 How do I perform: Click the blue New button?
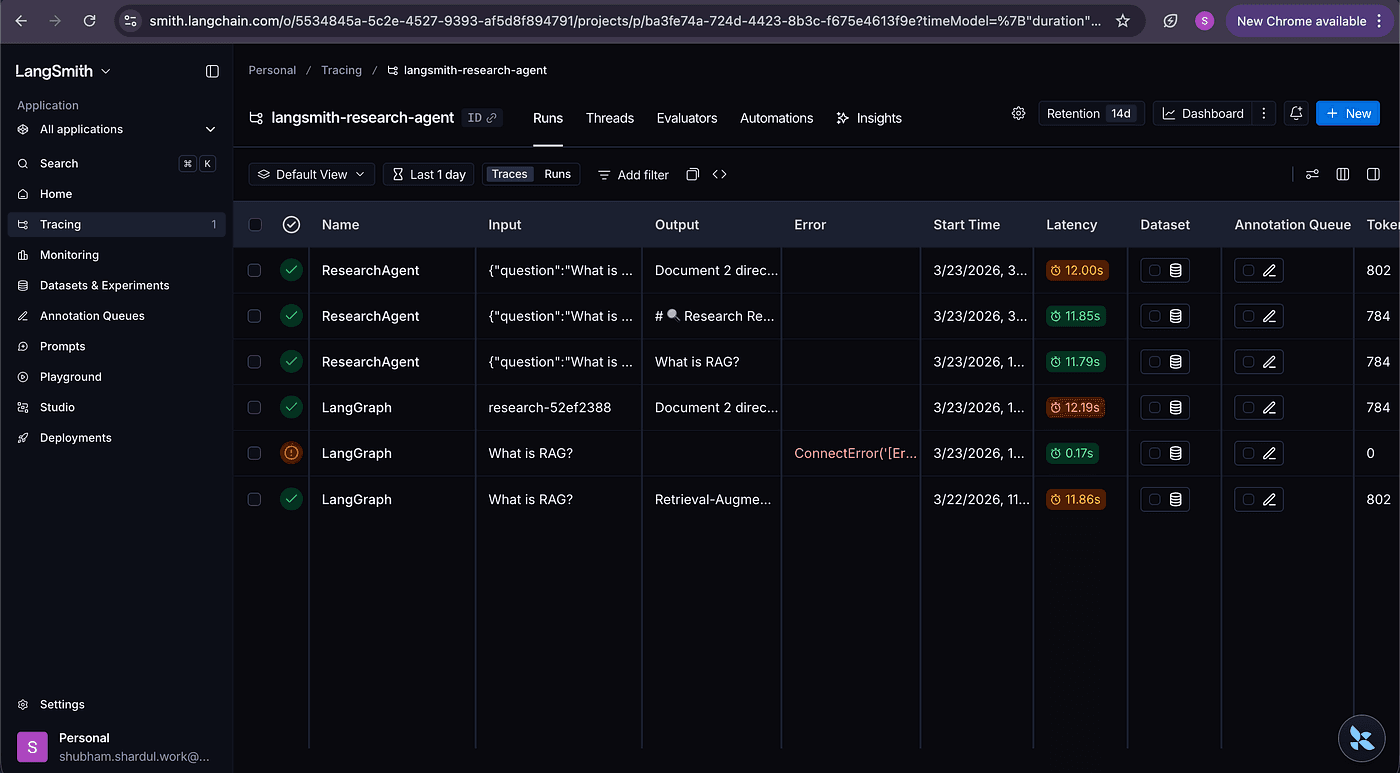1348,114
